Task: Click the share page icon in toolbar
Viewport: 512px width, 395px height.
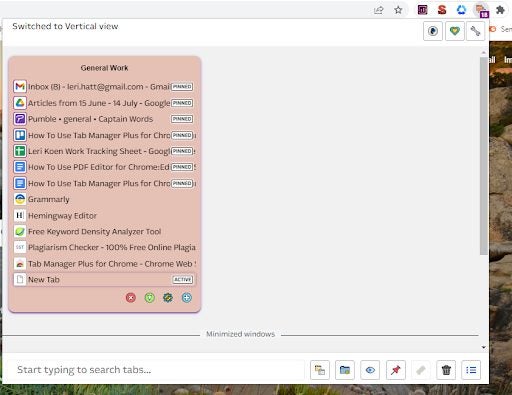Action: click(379, 10)
